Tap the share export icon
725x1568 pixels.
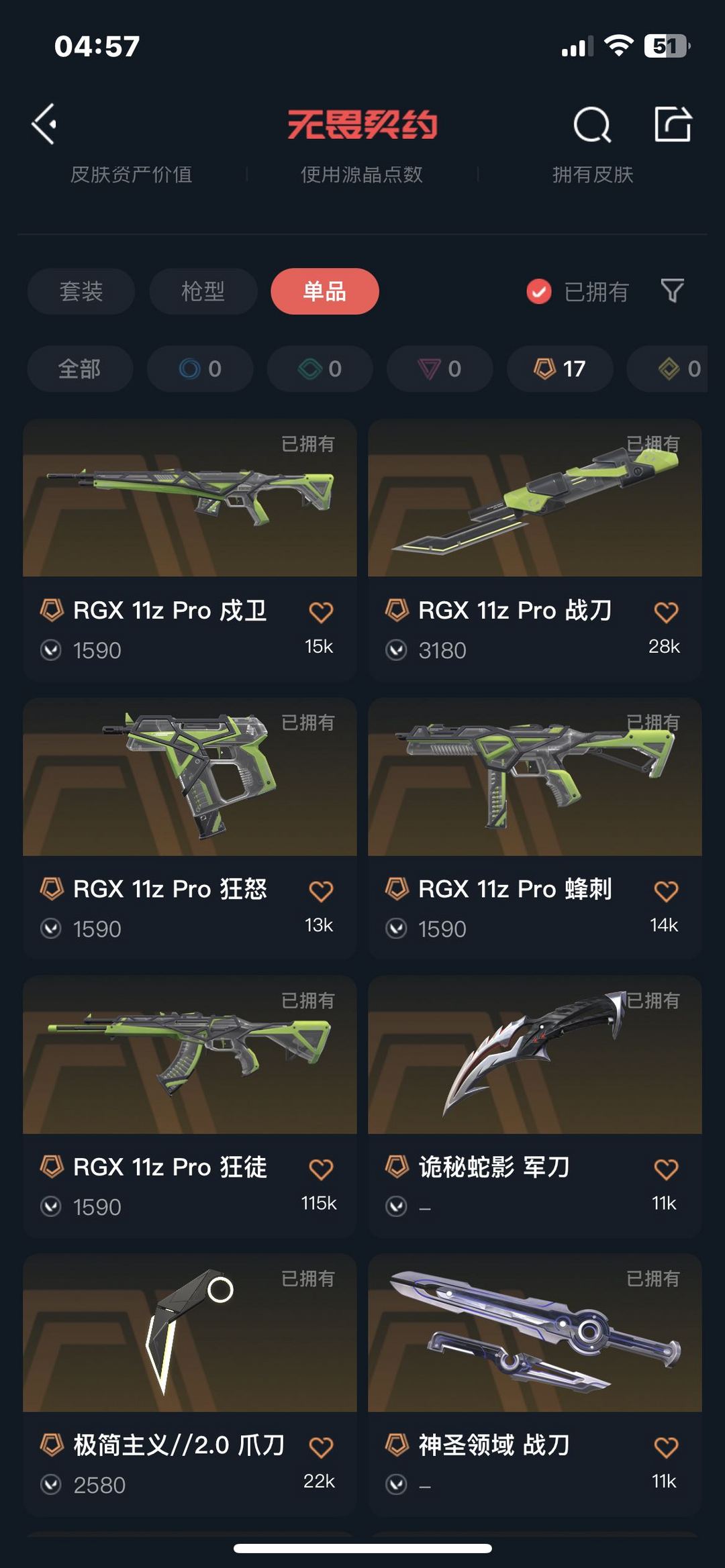click(x=673, y=124)
